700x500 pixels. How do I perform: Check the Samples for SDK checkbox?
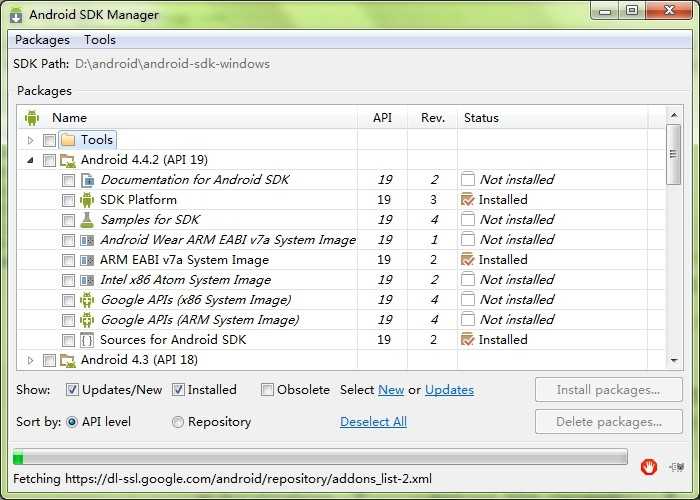(68, 221)
